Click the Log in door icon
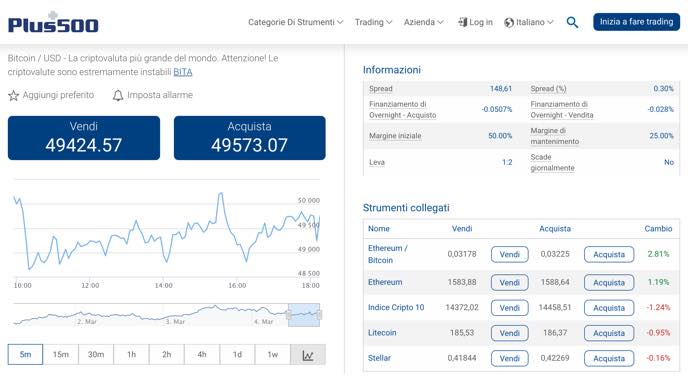 point(462,22)
